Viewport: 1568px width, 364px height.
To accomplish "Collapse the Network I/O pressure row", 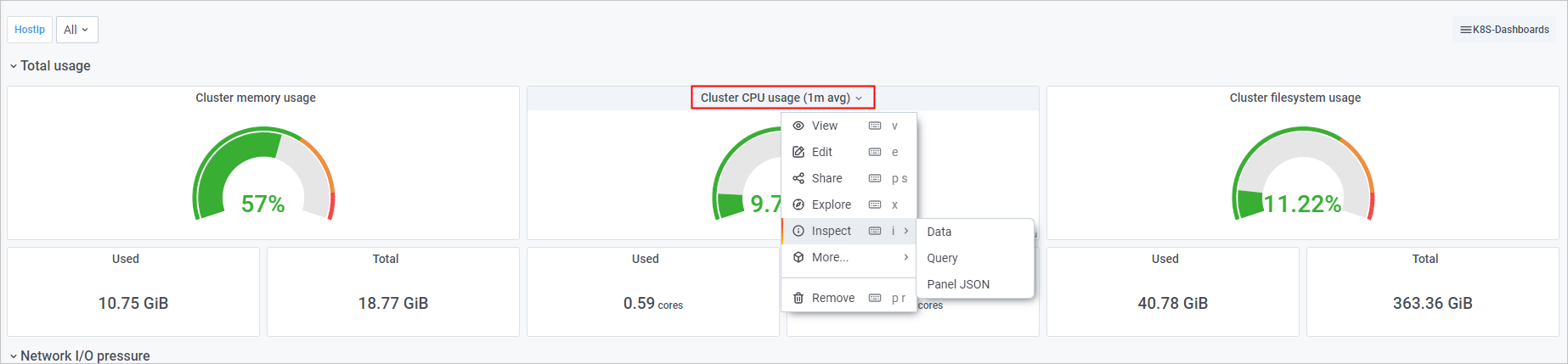I will coord(14,356).
